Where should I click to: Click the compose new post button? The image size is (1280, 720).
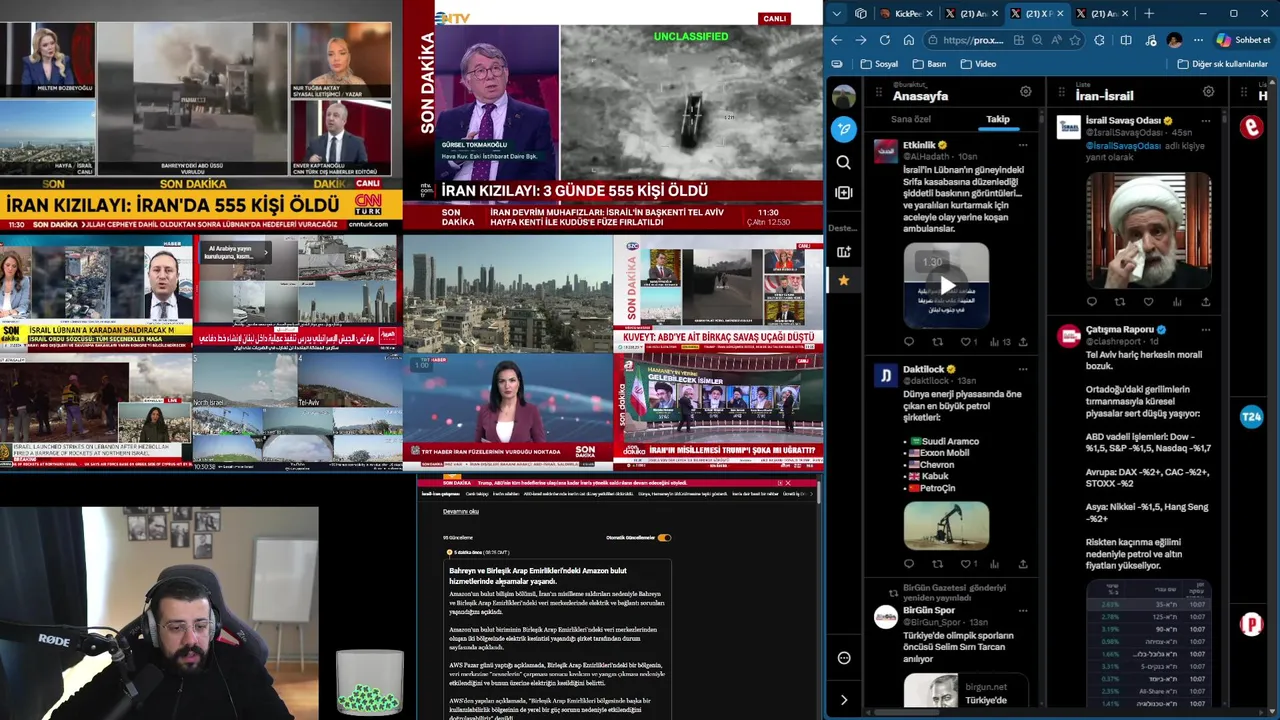844,129
